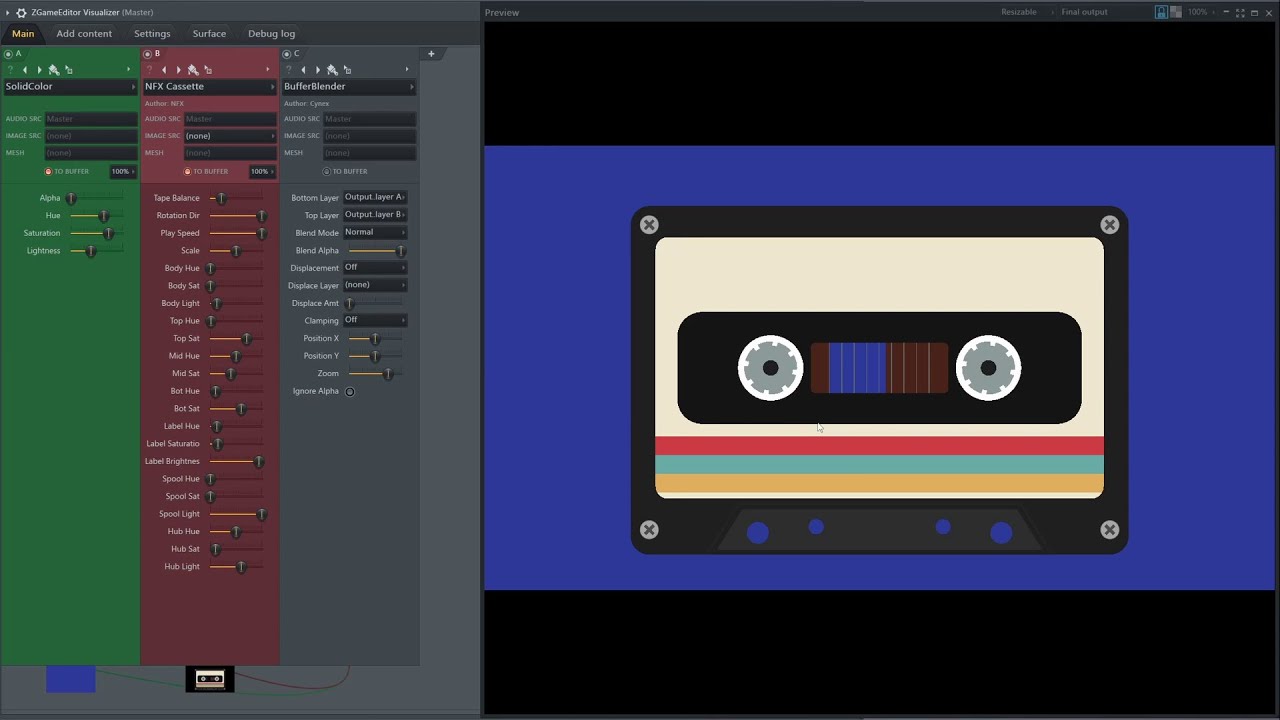Click the Resizable preview option
This screenshot has height=720, width=1280.
click(1019, 12)
